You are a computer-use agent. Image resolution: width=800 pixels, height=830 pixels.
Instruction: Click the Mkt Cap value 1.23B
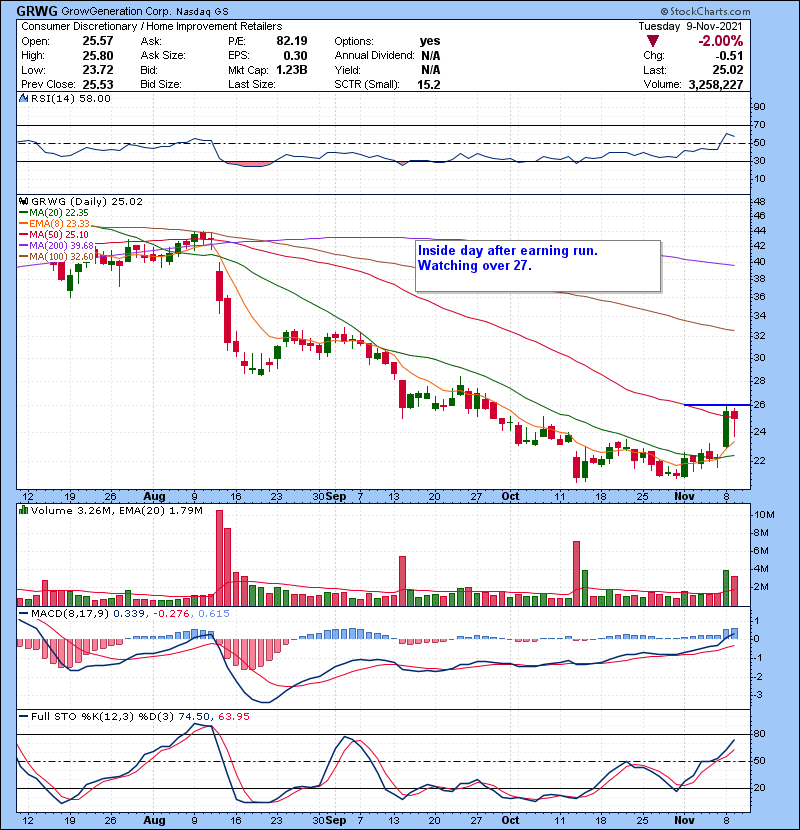tap(292, 70)
